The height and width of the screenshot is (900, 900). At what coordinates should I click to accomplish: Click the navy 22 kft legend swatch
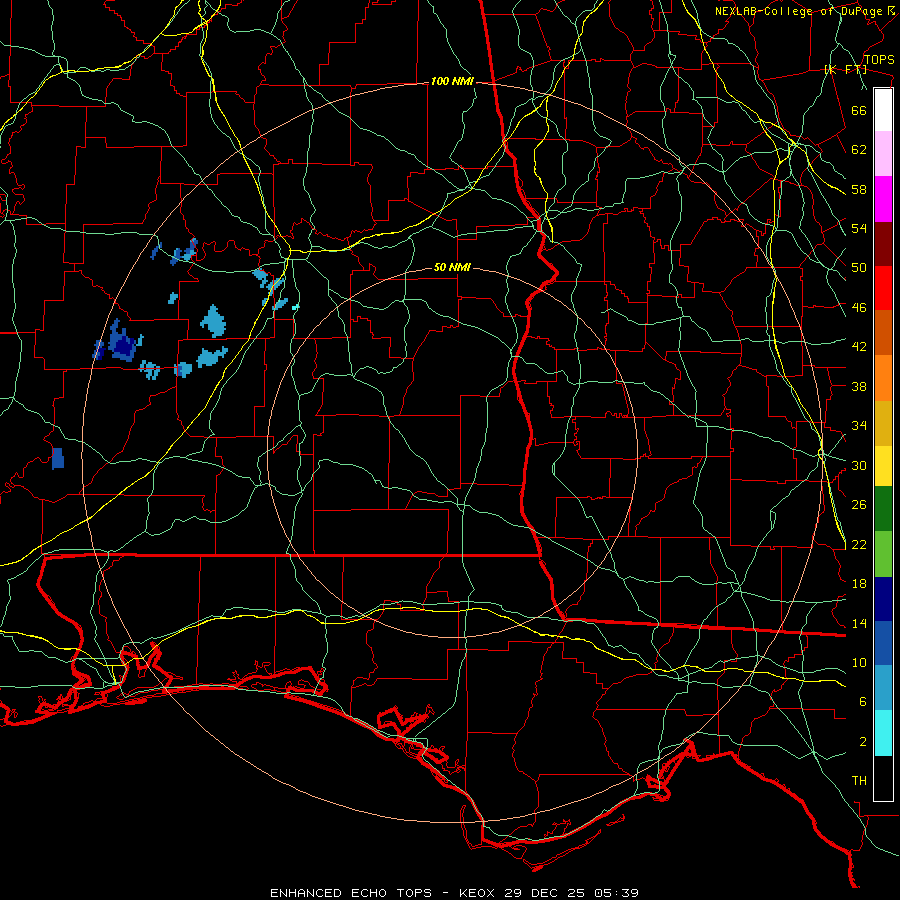tap(883, 599)
